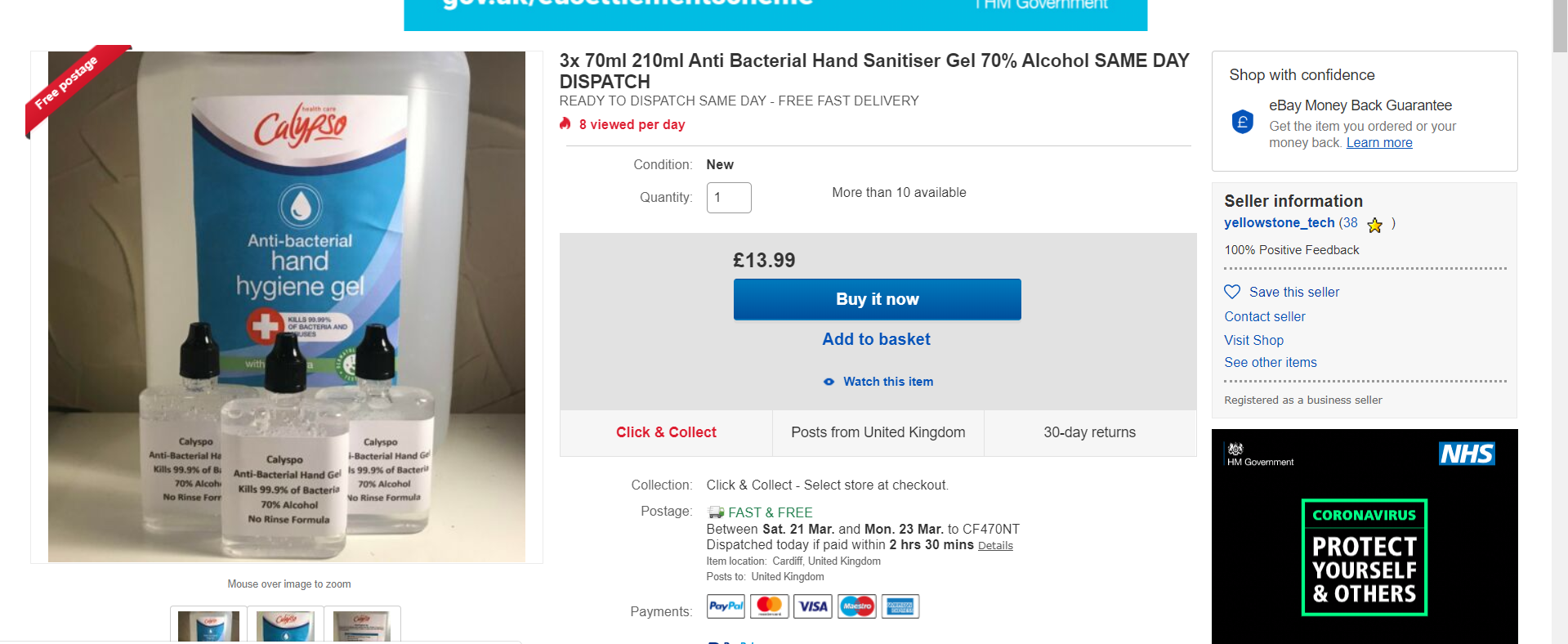The height and width of the screenshot is (644, 1568).
Task: Click the Quantity input field
Action: point(729,198)
